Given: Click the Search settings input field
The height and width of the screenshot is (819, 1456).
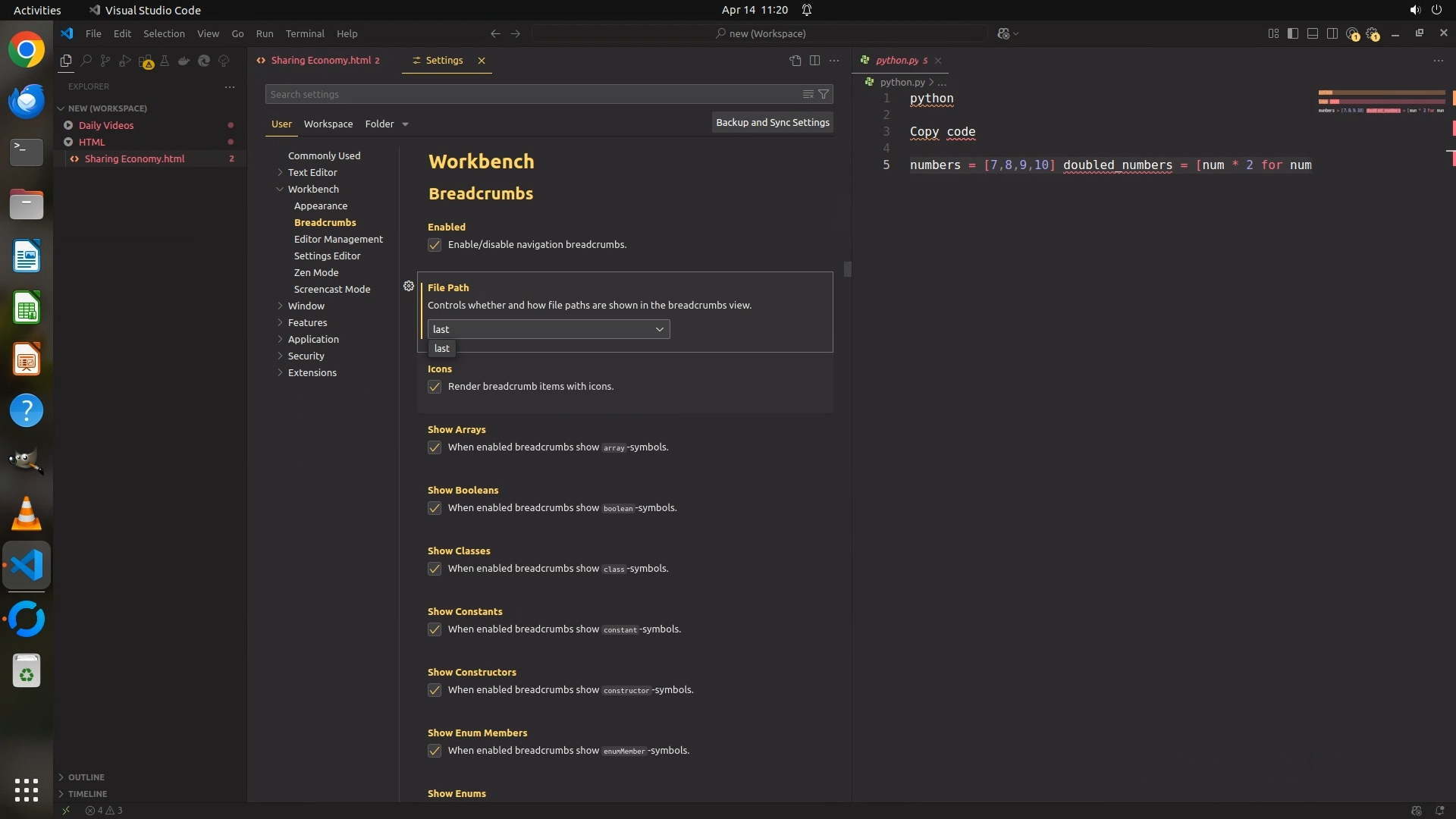Looking at the screenshot, I should point(531,94).
